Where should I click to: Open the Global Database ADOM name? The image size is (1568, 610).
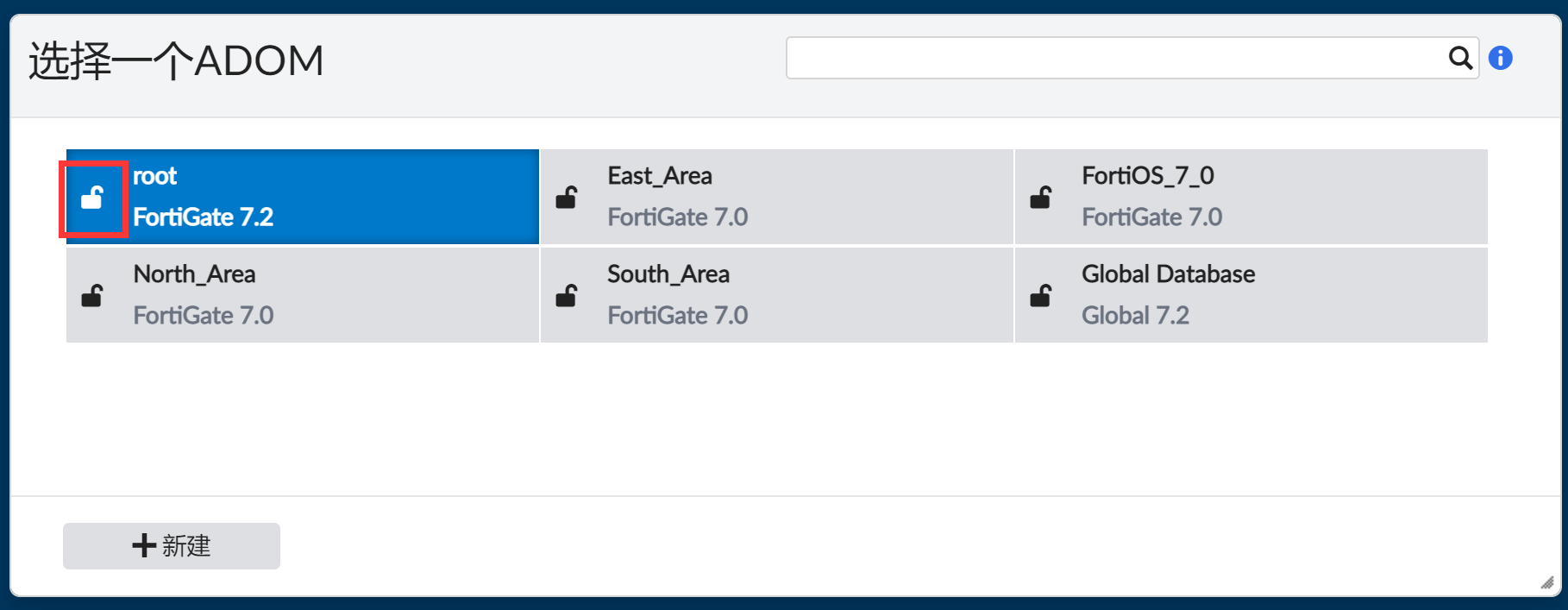[x=1168, y=274]
